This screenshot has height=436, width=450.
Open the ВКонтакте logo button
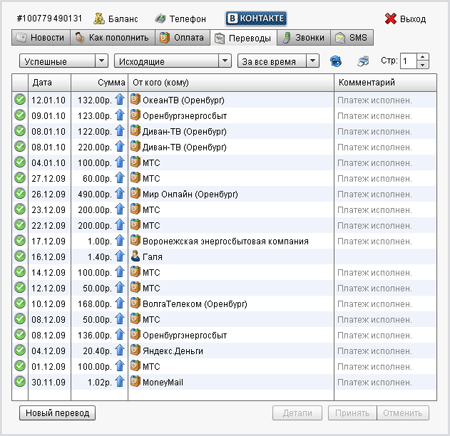[x=256, y=18]
